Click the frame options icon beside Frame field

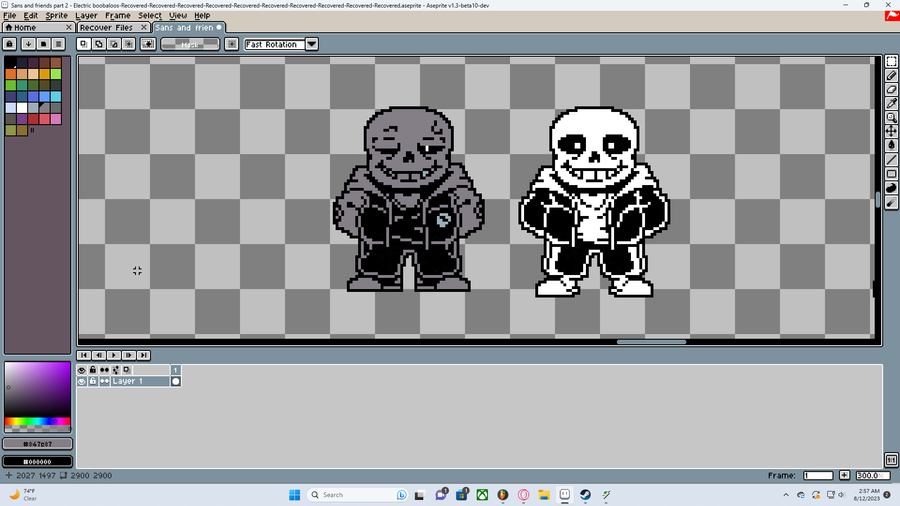[x=844, y=475]
